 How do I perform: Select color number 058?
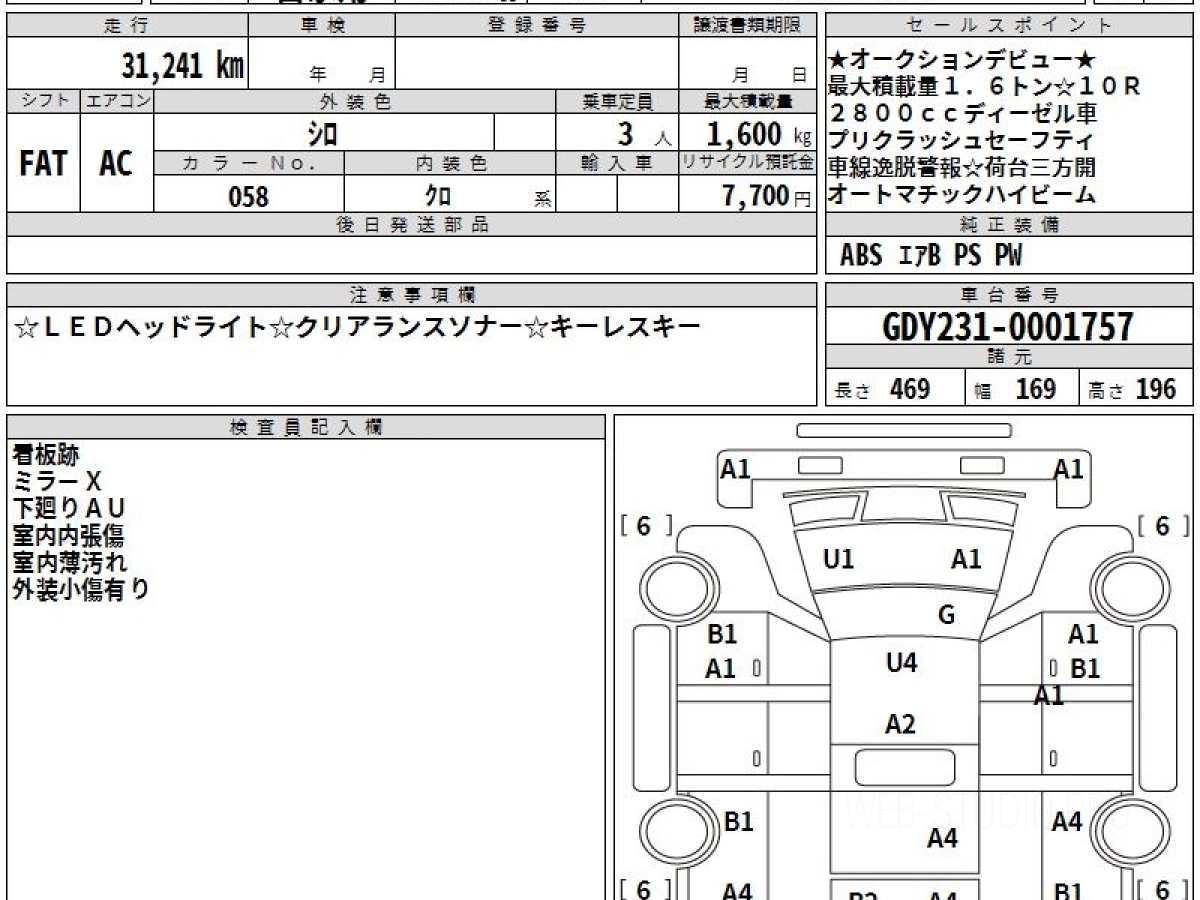248,197
